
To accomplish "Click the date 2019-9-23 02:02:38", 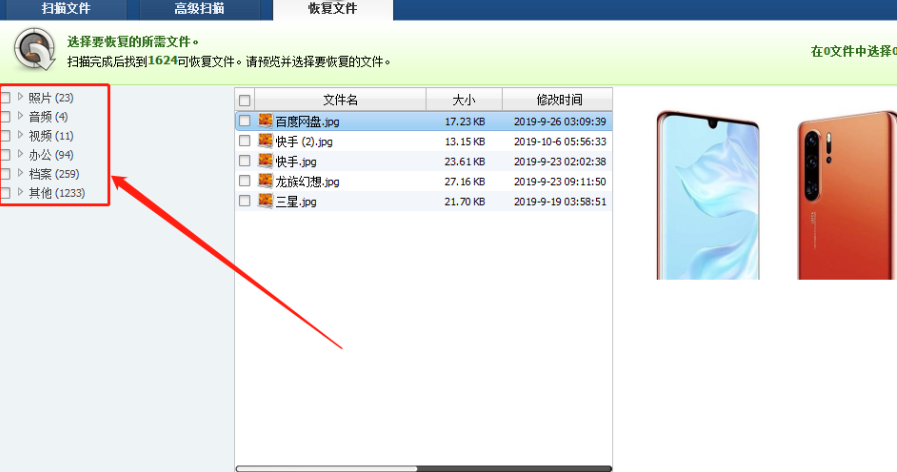I will pyautogui.click(x=559, y=161).
